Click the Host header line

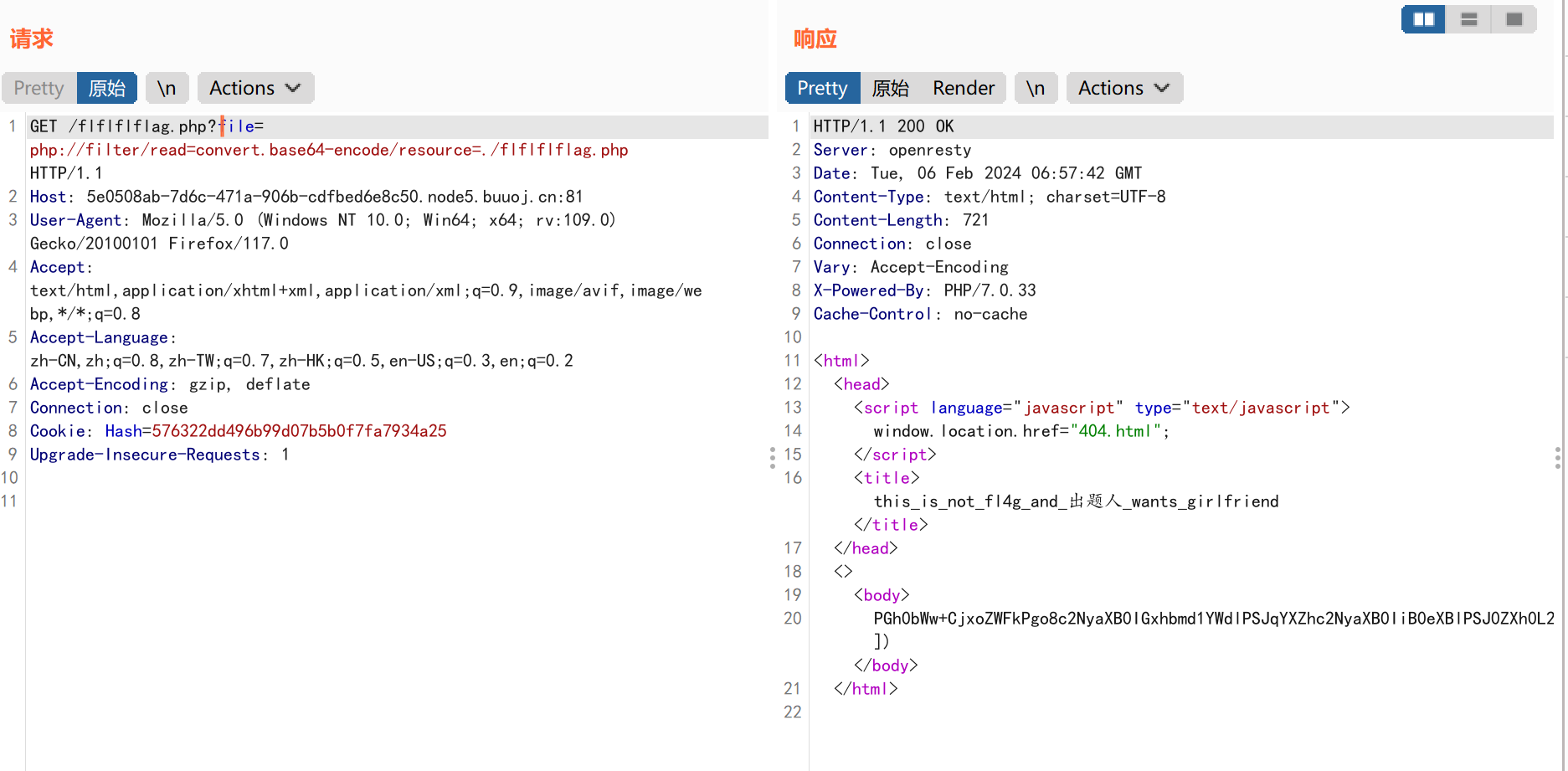click(x=306, y=197)
